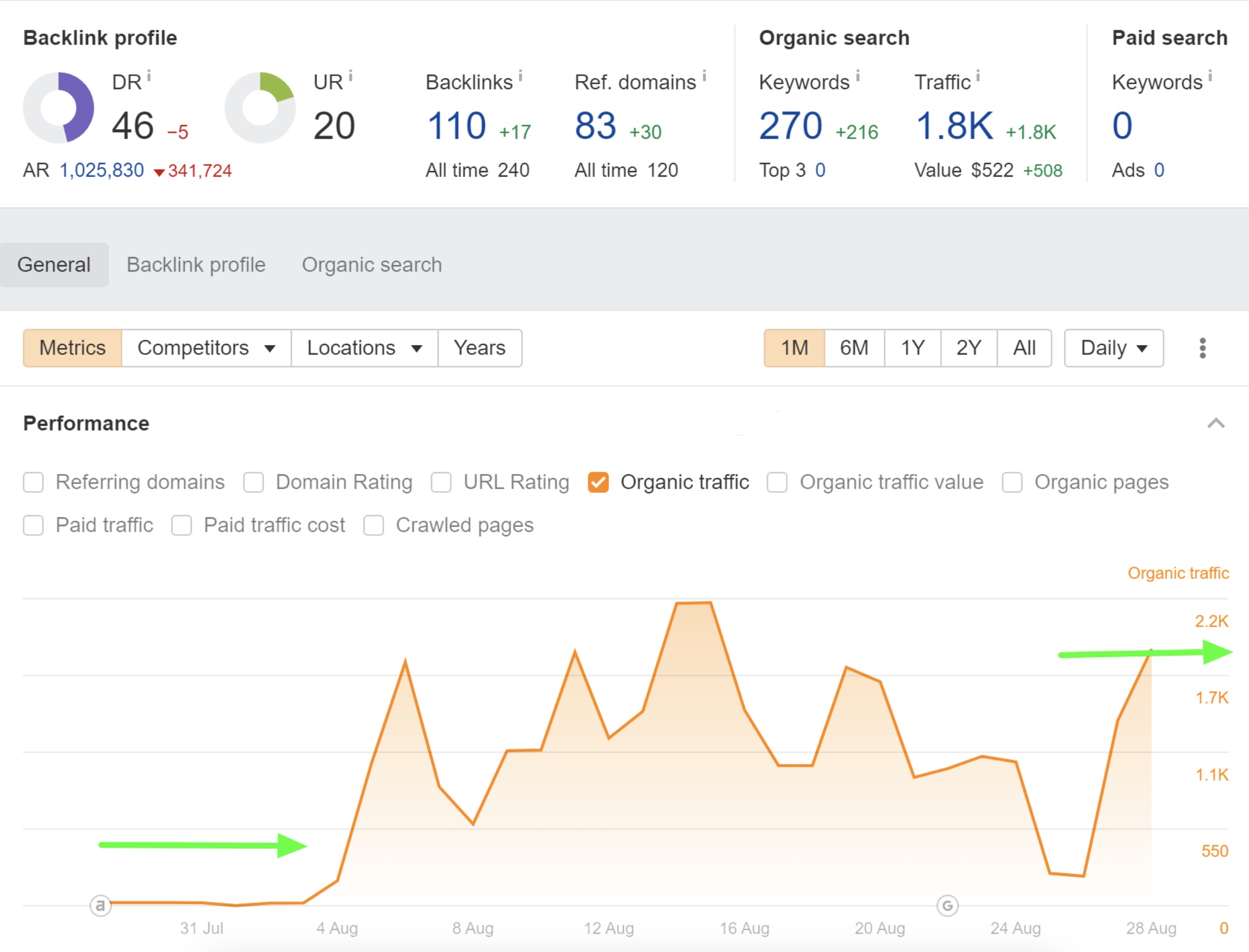The height and width of the screenshot is (952, 1249).
Task: Enable Organic traffic value checkbox
Action: (x=777, y=482)
